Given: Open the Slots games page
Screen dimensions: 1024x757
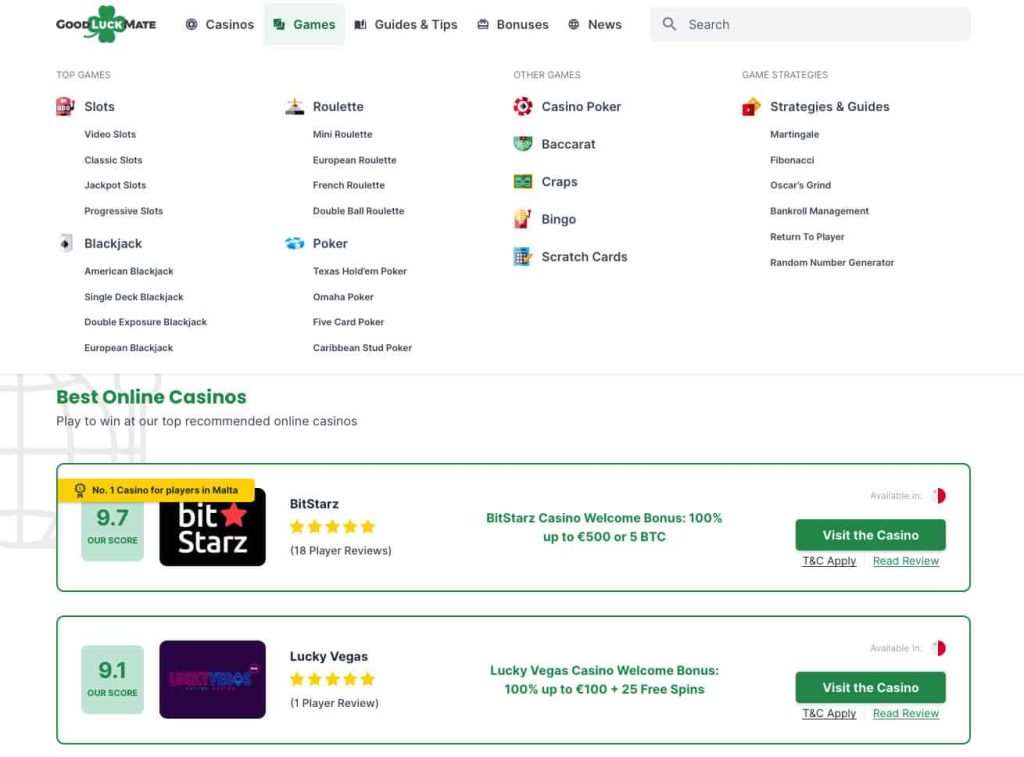Looking at the screenshot, I should [x=99, y=106].
